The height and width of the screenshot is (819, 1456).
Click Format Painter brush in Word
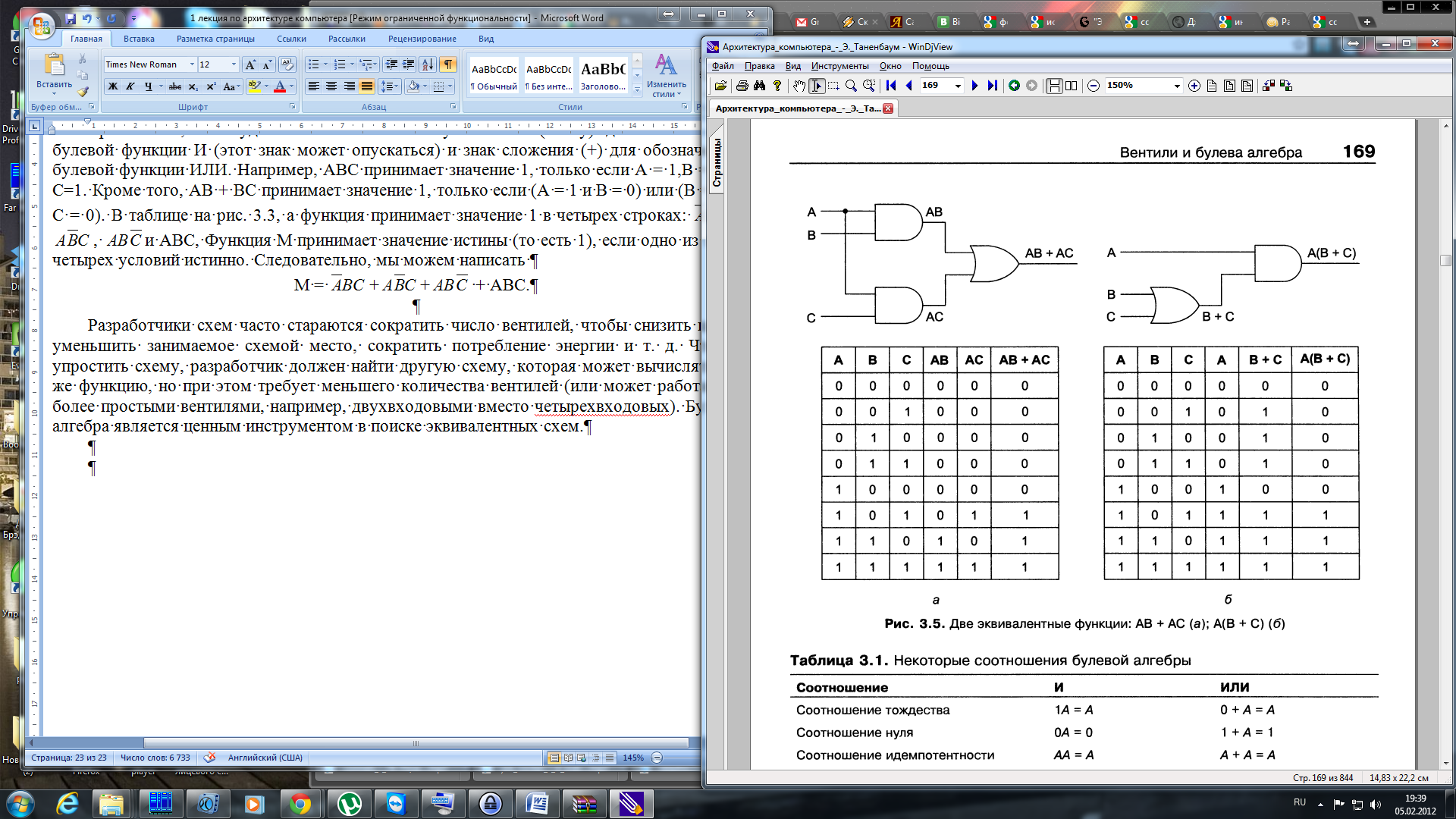click(83, 91)
